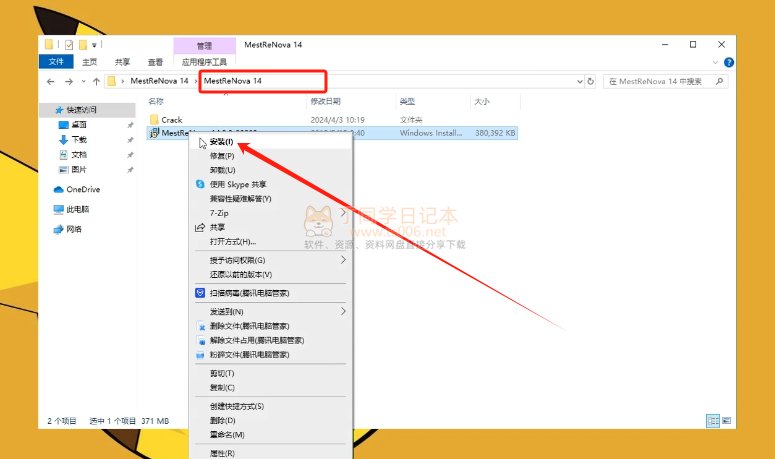Screen dimensions: 775x459
Task: Click the quick access Properties checkmark icon
Action: pos(69,45)
